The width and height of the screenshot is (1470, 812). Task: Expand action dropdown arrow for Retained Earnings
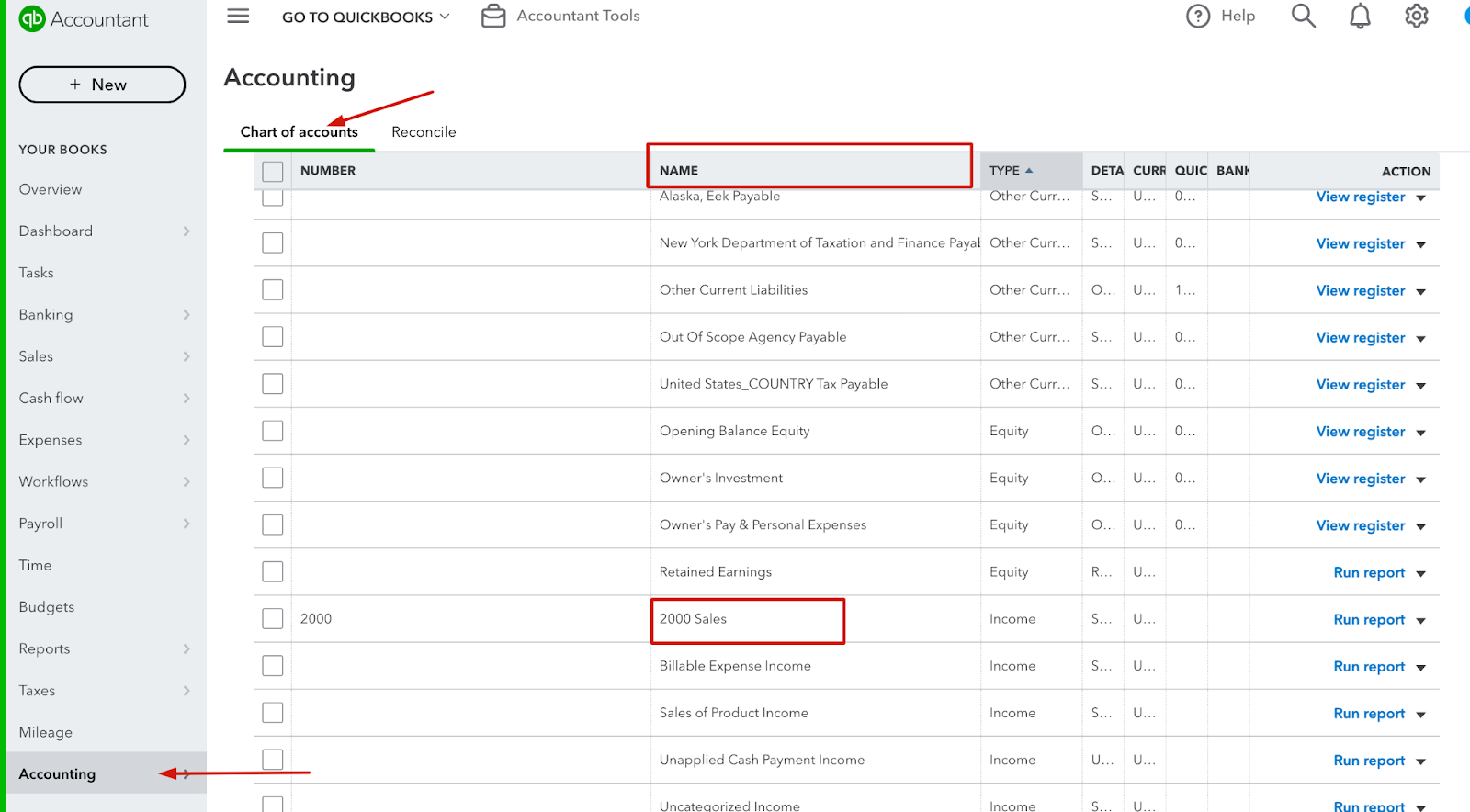(x=1420, y=573)
